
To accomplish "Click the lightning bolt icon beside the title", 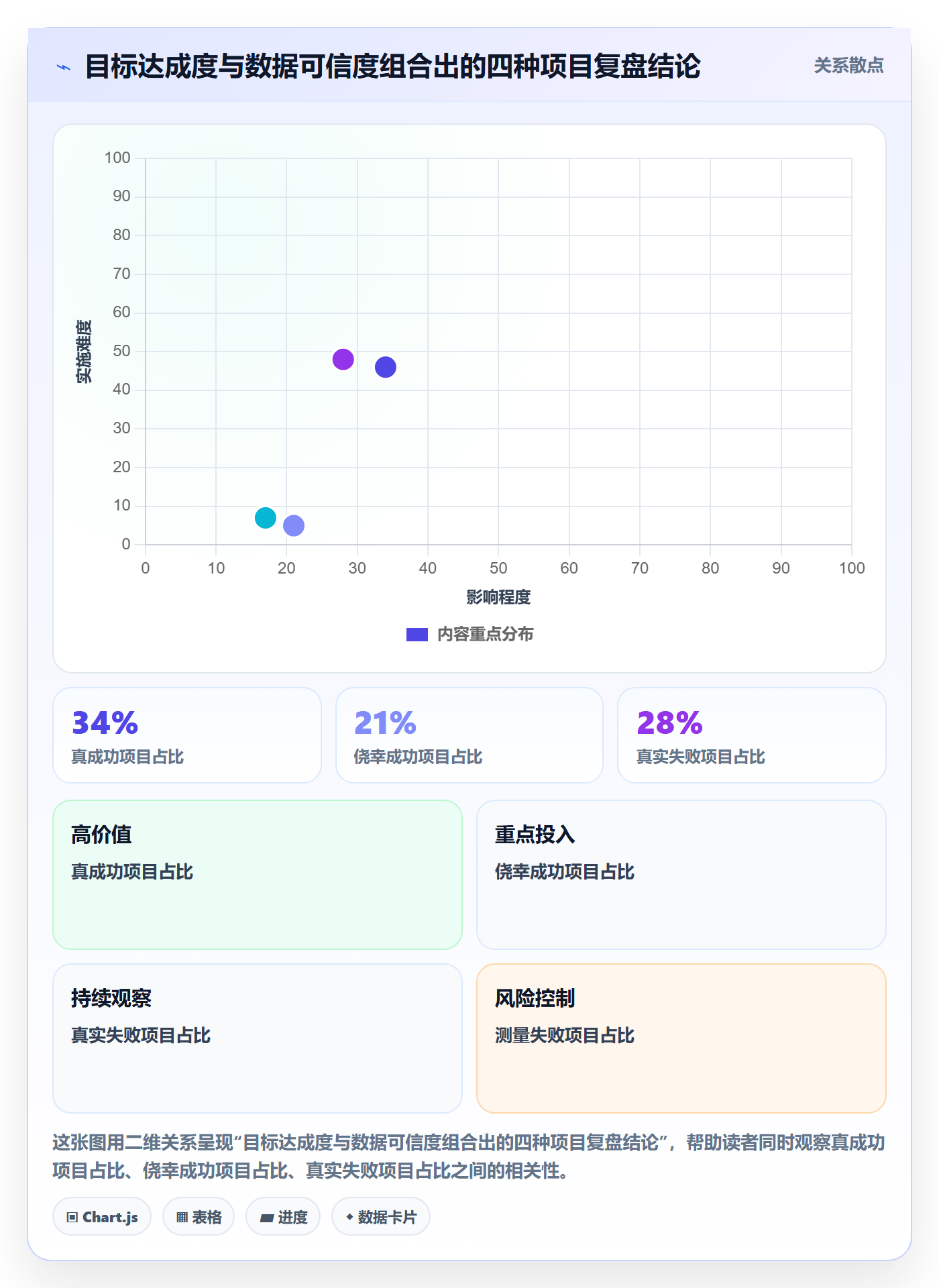I will coord(64,67).
